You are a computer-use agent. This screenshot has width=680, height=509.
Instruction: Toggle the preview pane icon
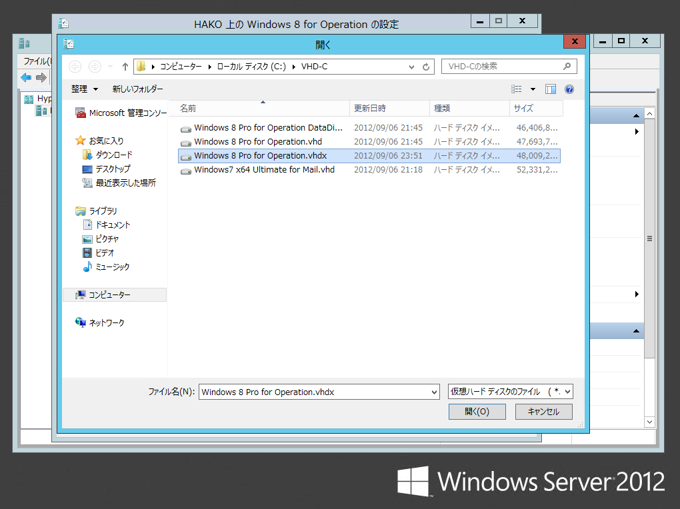(551, 89)
